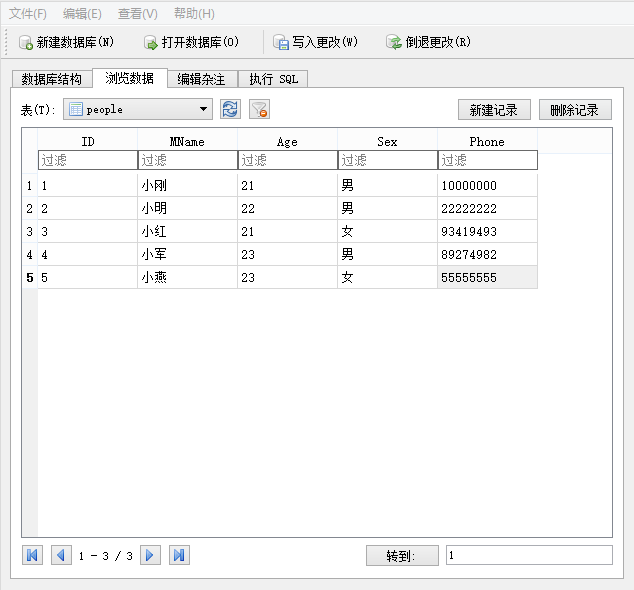This screenshot has height=590, width=634.
Task: Select phone cell 93419493
Action: (488, 232)
